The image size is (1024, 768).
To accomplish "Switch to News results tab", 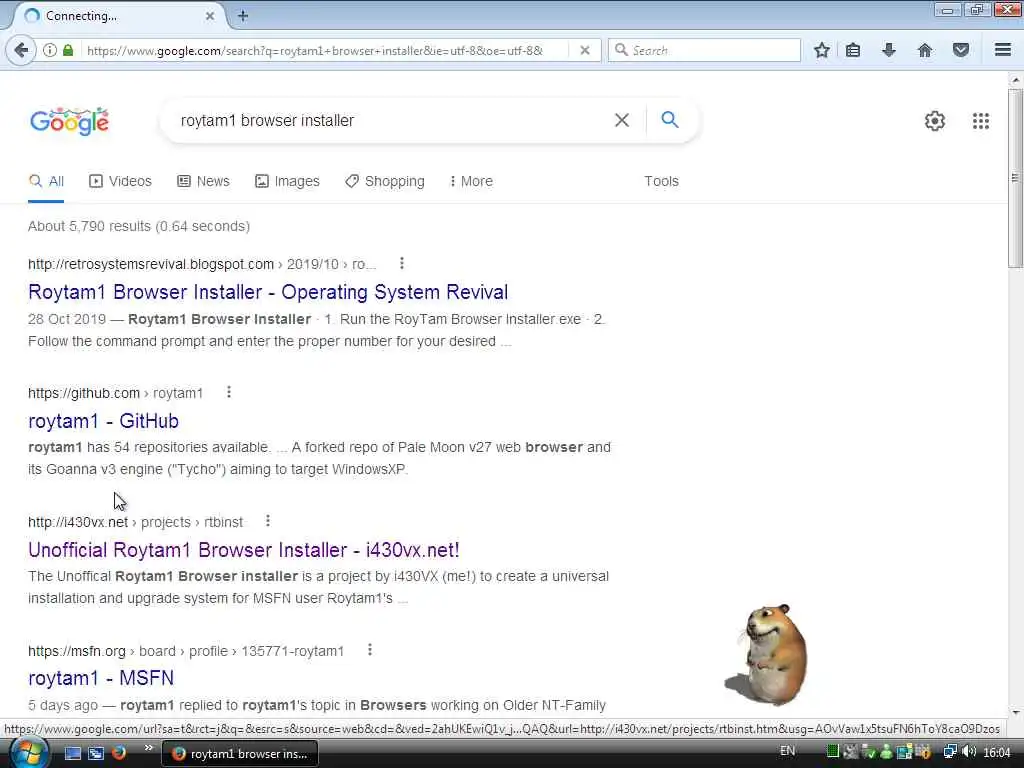I will [x=203, y=182].
